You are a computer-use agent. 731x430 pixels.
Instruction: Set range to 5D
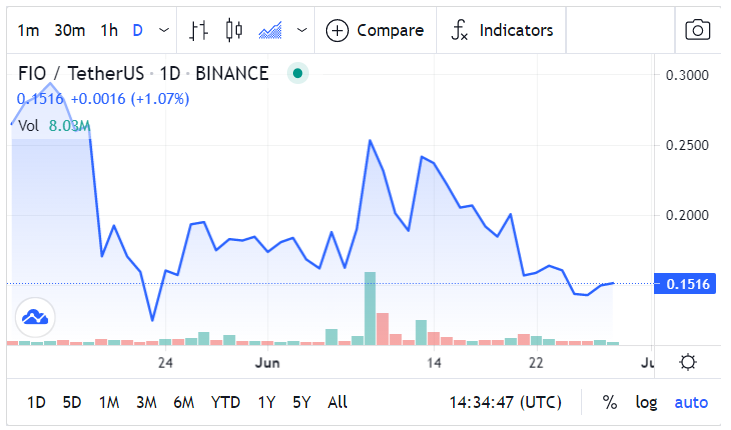point(72,402)
